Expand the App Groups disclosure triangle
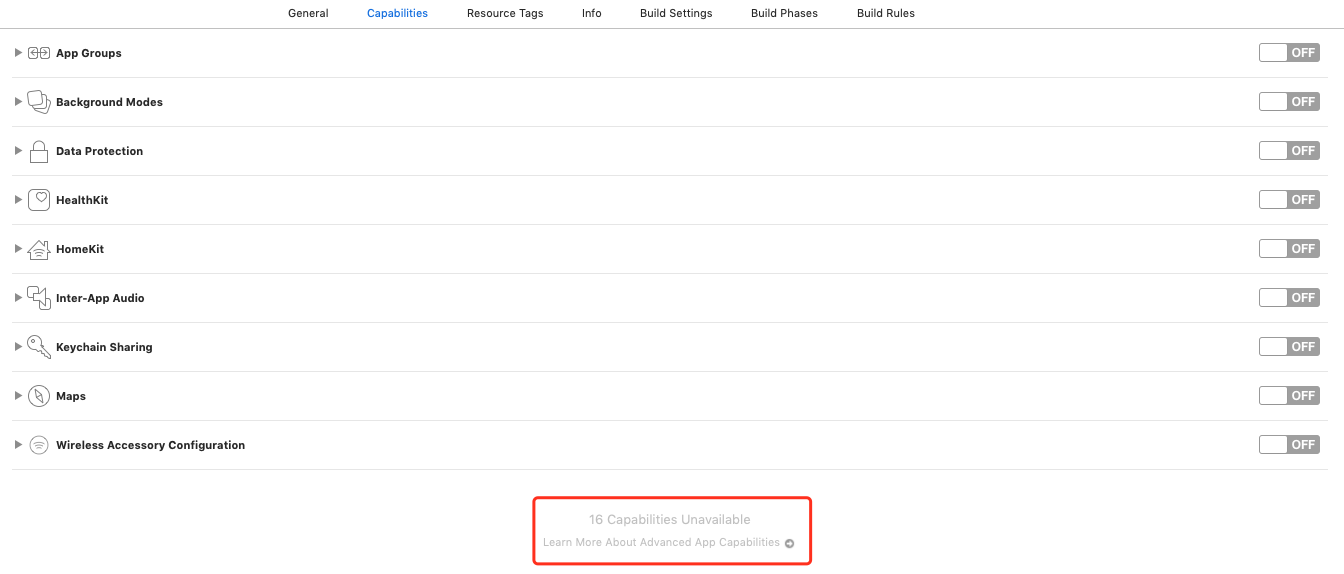 18,53
